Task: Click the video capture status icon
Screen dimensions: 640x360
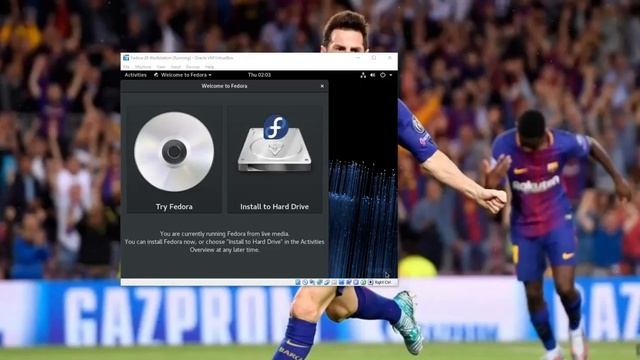Action: click(349, 282)
